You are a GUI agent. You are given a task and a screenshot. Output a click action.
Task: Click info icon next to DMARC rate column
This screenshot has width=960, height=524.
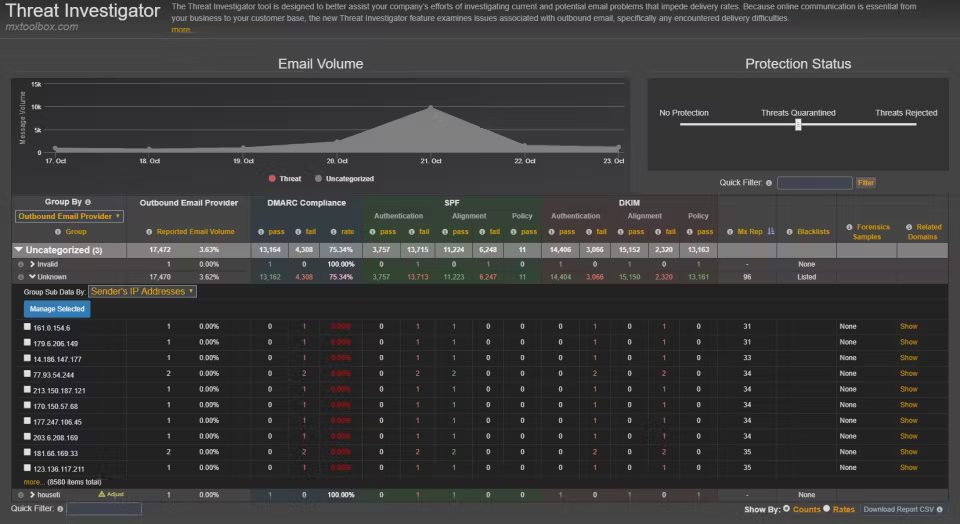click(332, 231)
